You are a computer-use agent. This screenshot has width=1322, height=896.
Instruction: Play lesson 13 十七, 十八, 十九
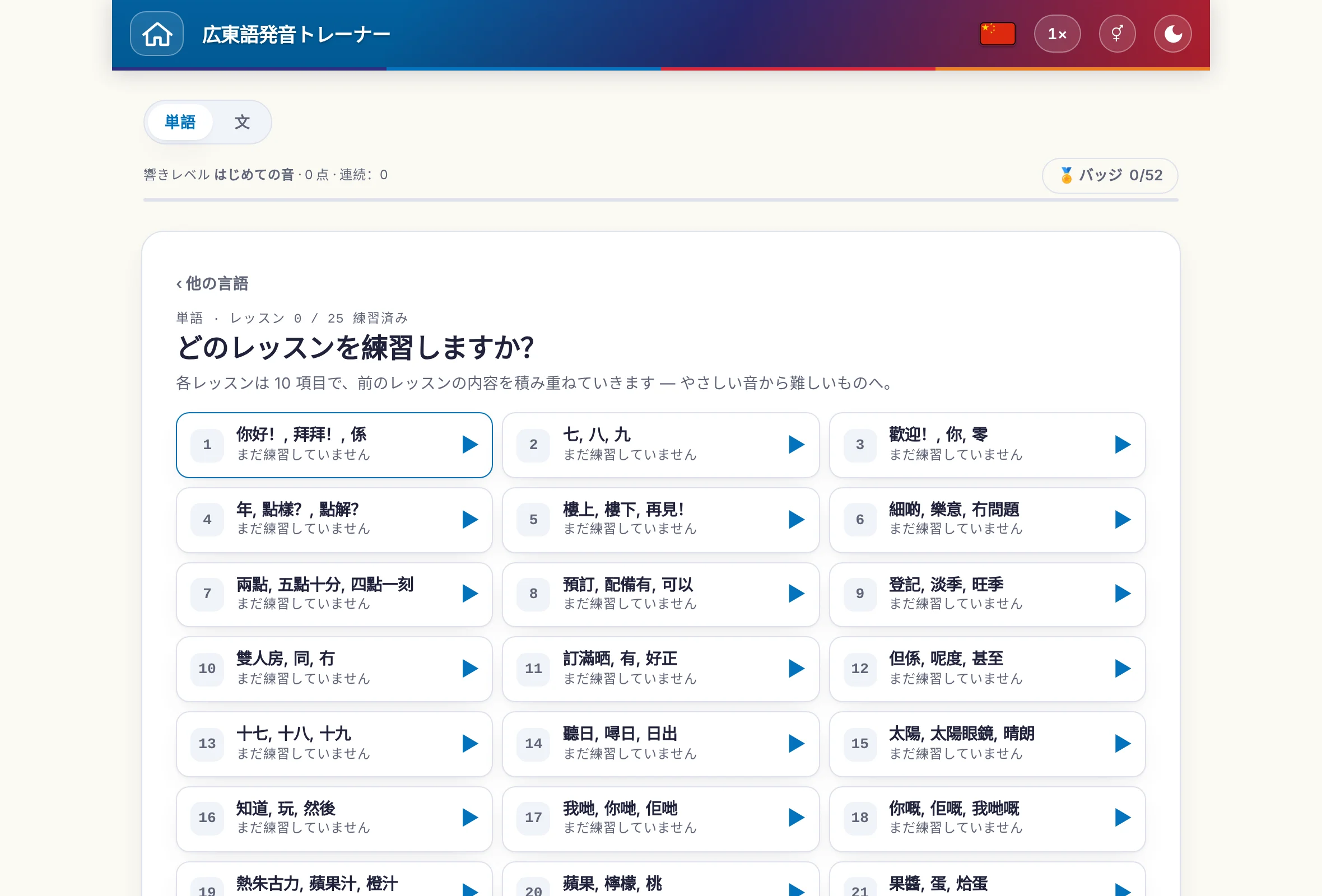[470, 744]
